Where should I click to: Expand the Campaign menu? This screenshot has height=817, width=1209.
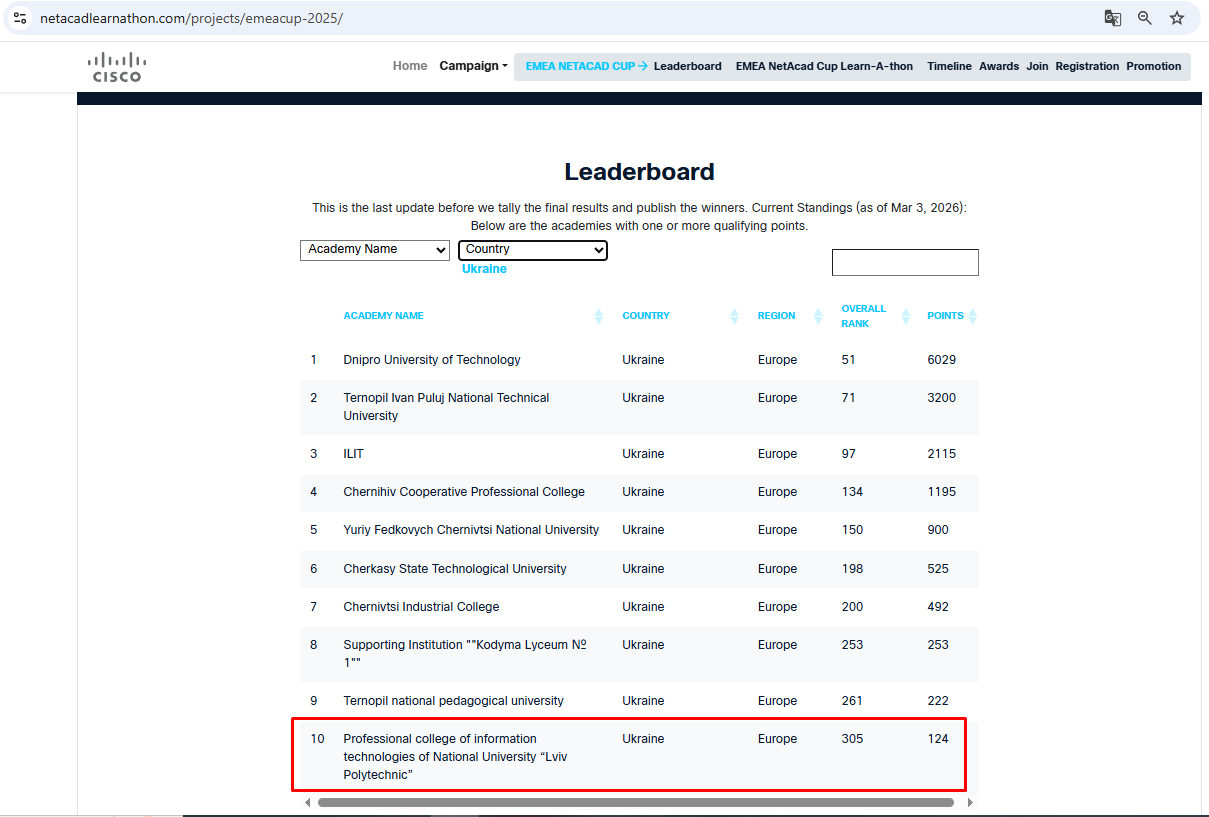(x=473, y=66)
